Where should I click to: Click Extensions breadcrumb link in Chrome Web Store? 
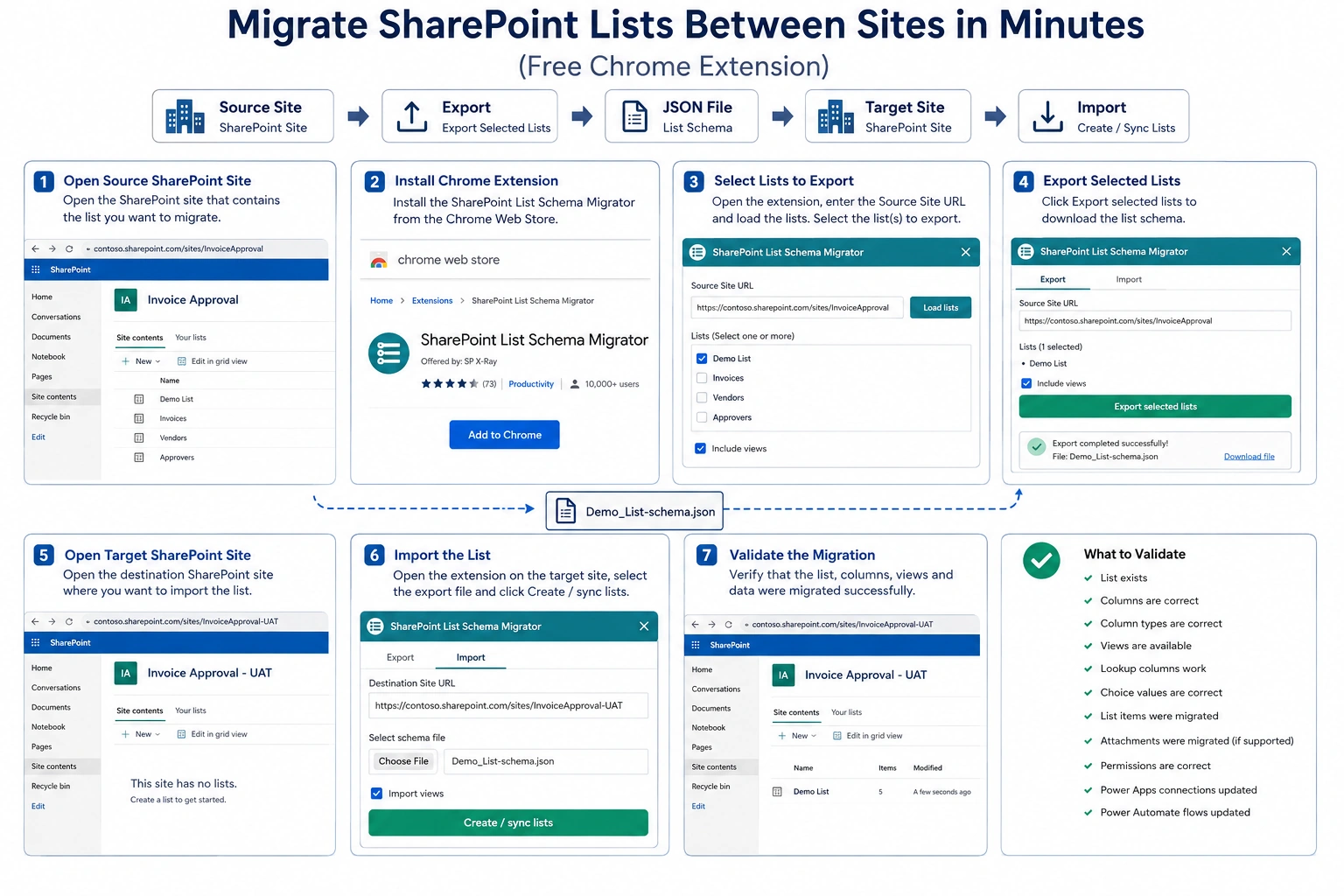(432, 301)
